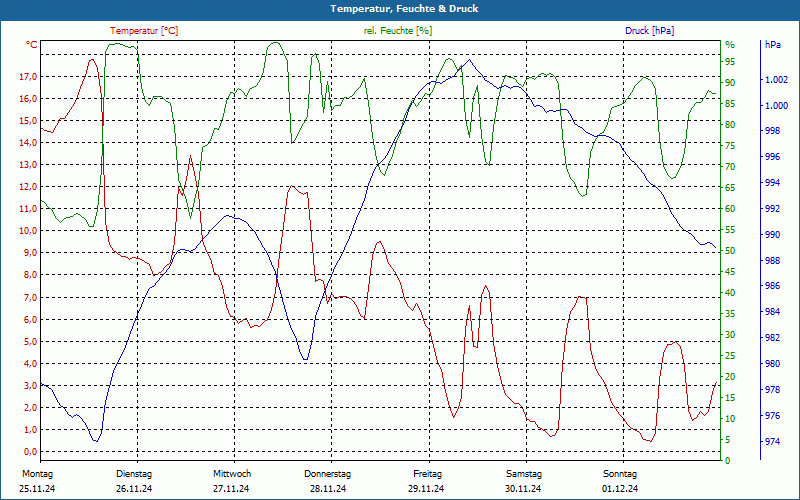
Task: Click the blue '974' pressure axis value
Action: pos(773,441)
